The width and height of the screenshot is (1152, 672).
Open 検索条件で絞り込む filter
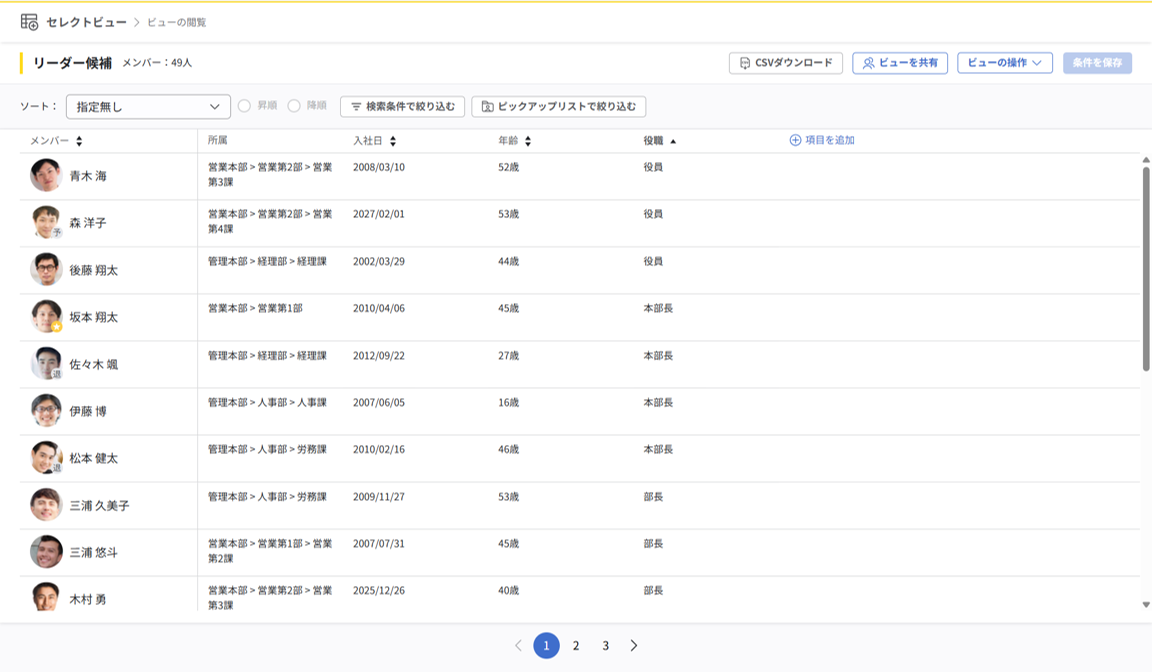tap(403, 106)
